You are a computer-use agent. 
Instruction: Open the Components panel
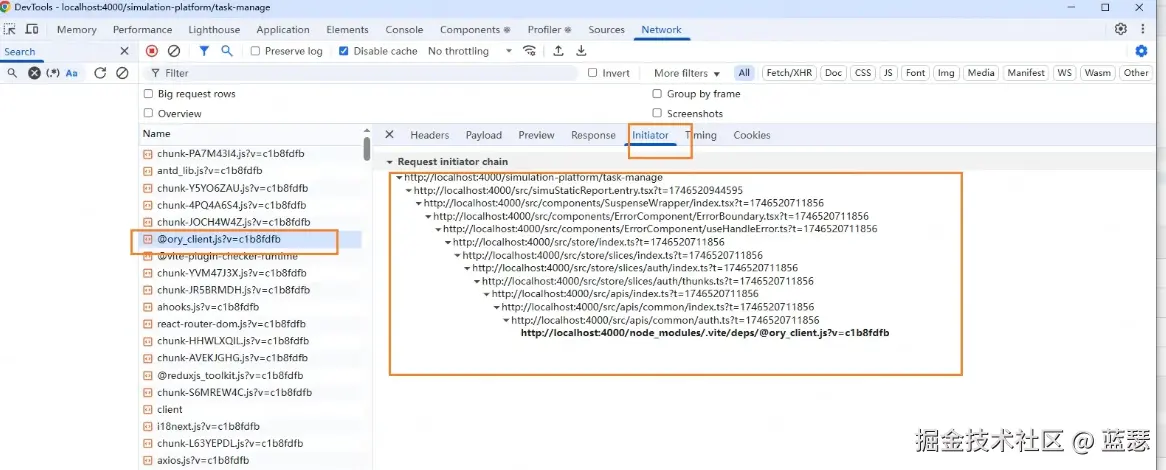tap(475, 30)
